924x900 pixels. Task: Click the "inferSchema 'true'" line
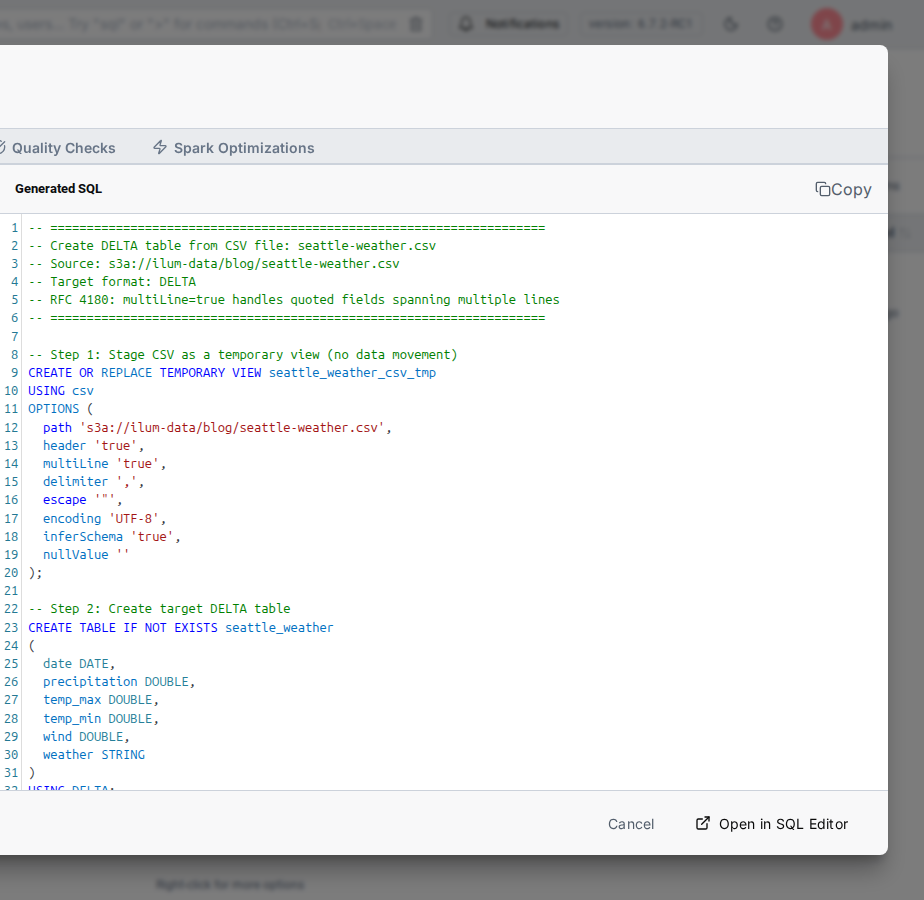[111, 536]
